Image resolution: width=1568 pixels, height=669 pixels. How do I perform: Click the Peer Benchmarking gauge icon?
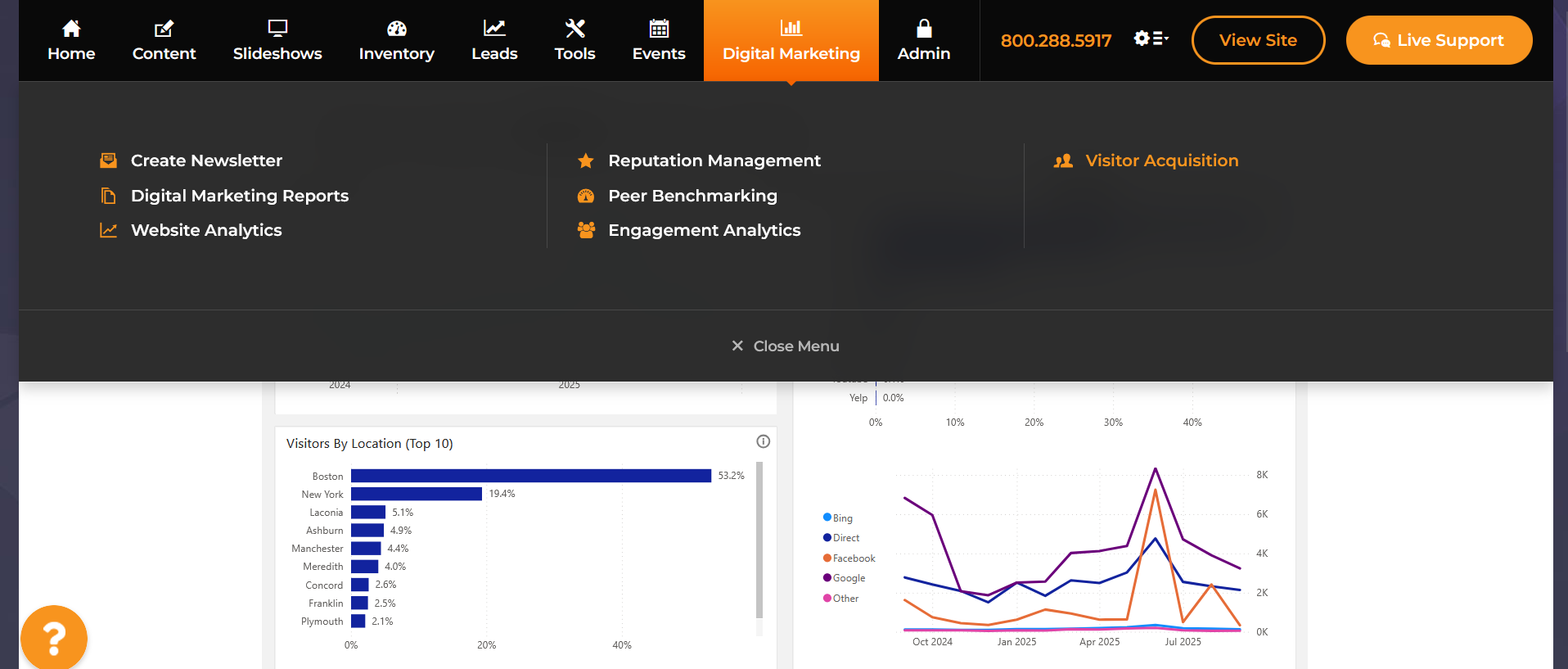coord(586,196)
